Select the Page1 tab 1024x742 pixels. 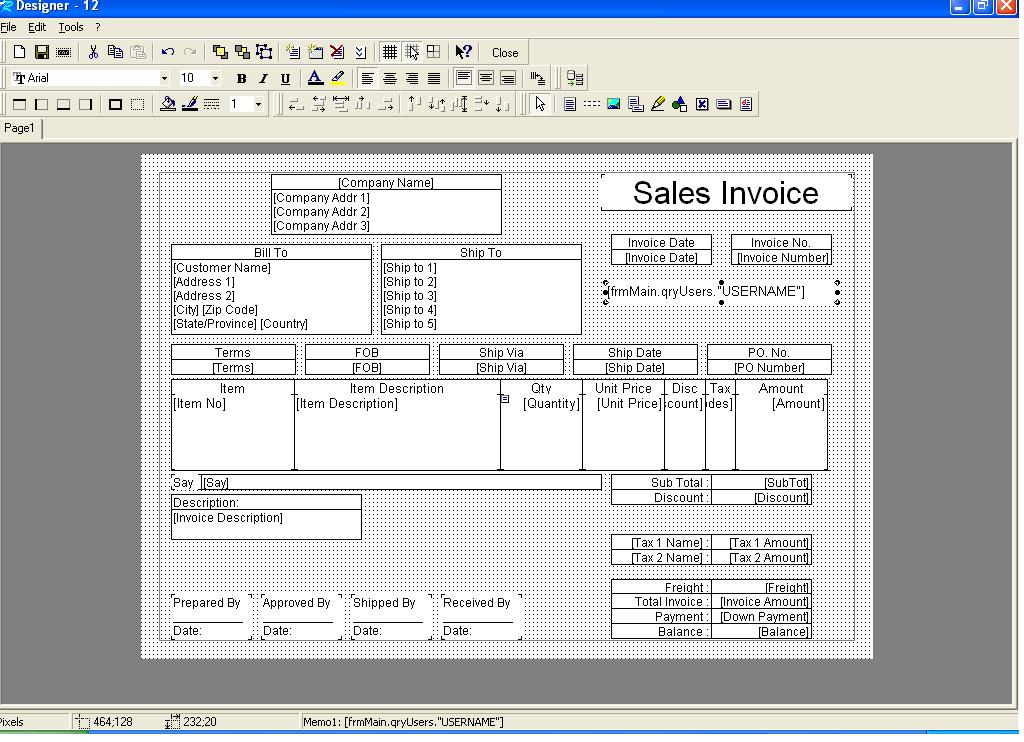point(20,128)
